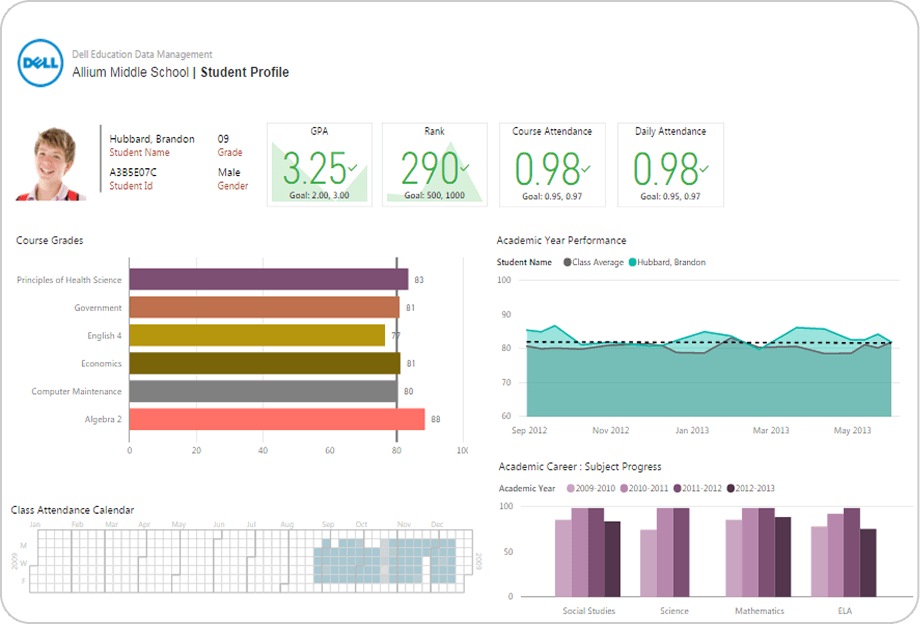Open Brandon Hubbard's student photo
The width and height of the screenshot is (920, 624).
click(x=52, y=164)
